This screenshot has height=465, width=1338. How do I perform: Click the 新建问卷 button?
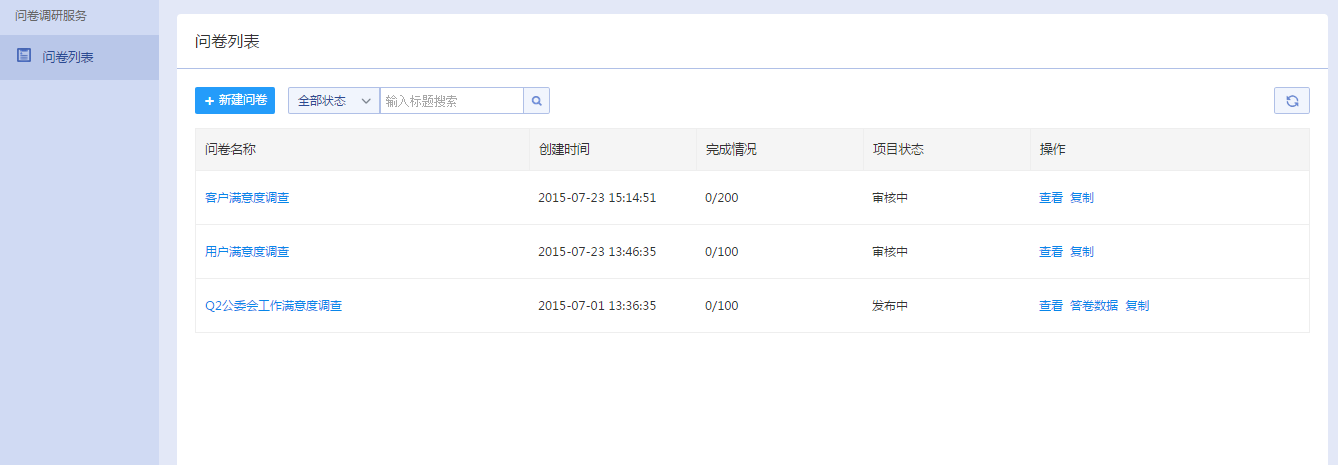pos(235,101)
